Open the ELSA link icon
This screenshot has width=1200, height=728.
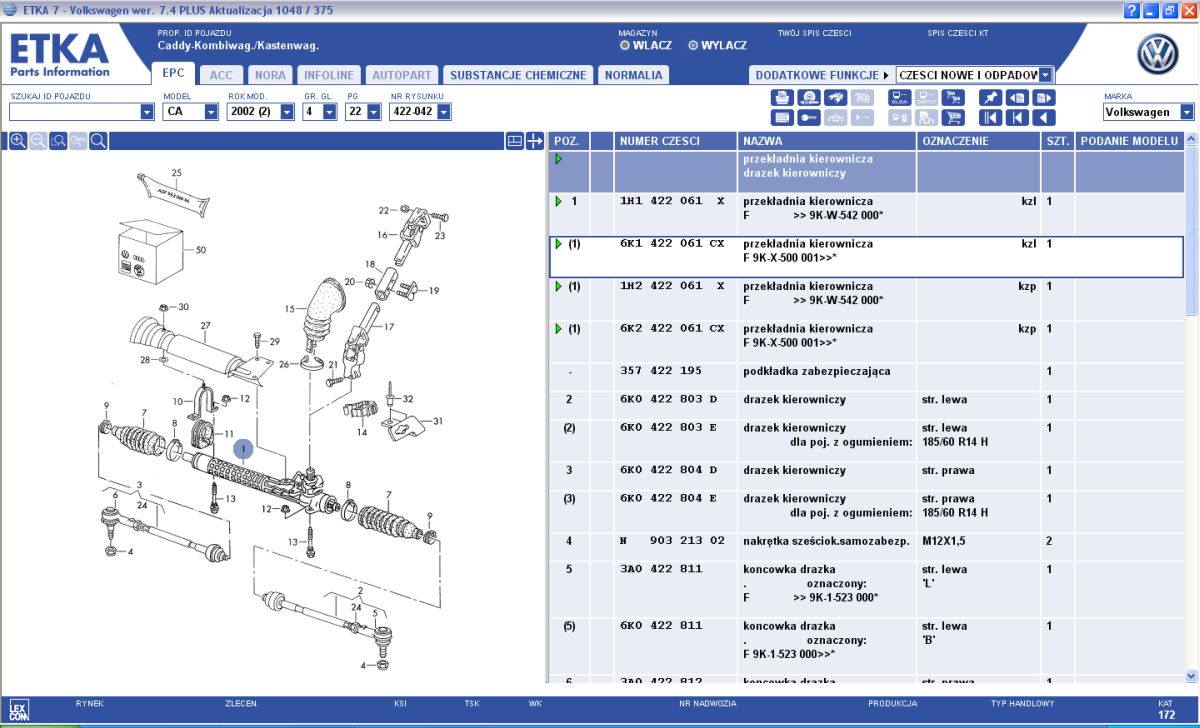pos(899,98)
